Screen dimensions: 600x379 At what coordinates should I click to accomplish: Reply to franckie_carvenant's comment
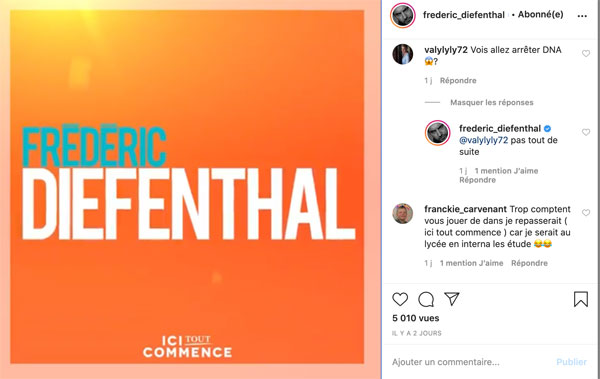pyautogui.click(x=529, y=263)
